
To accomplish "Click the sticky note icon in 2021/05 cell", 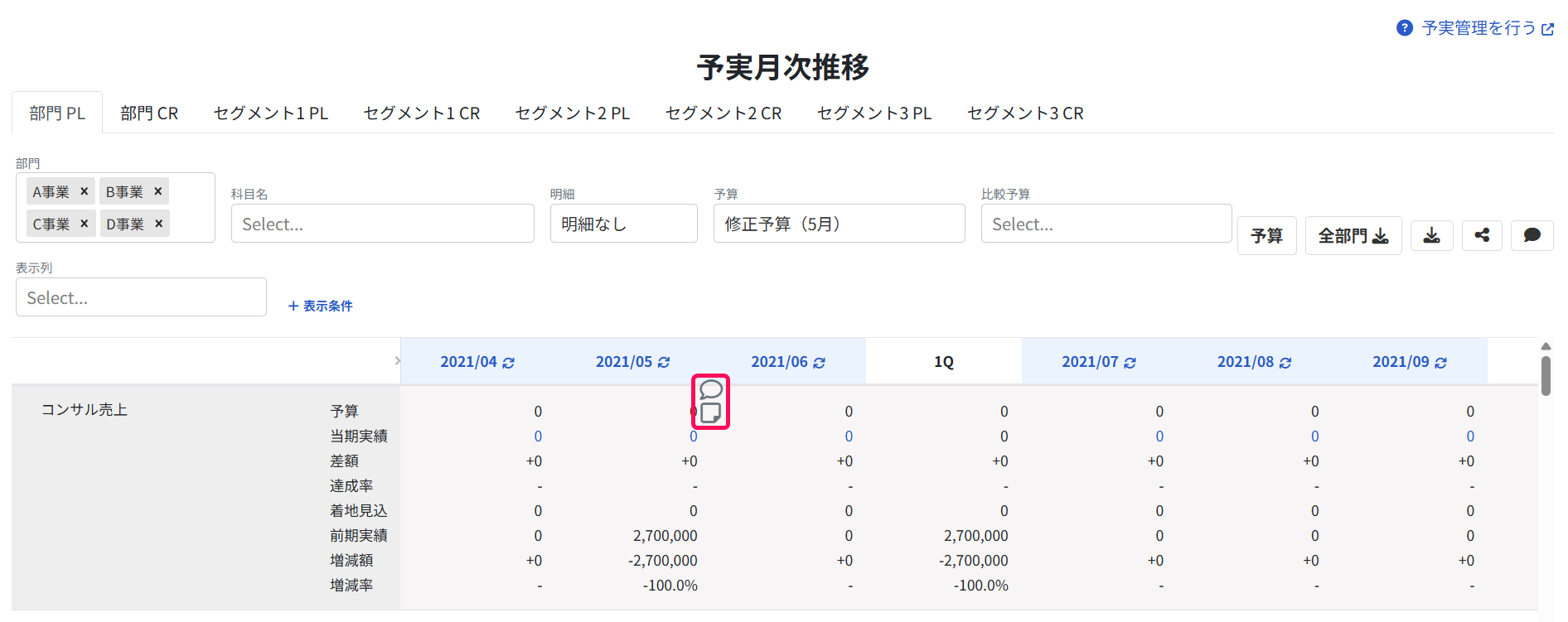I will pos(710,412).
